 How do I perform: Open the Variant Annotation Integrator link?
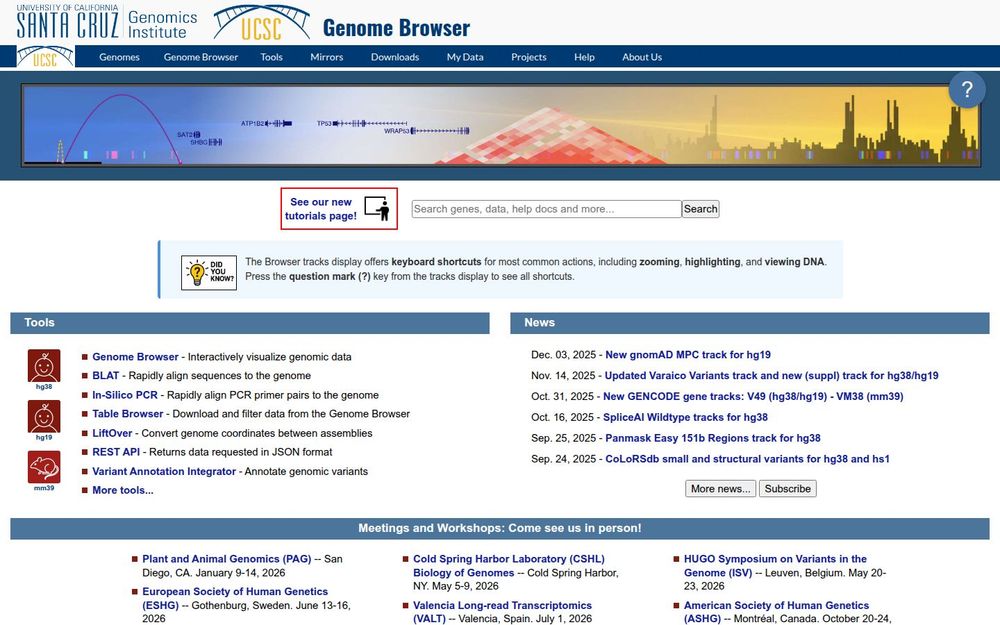(164, 471)
